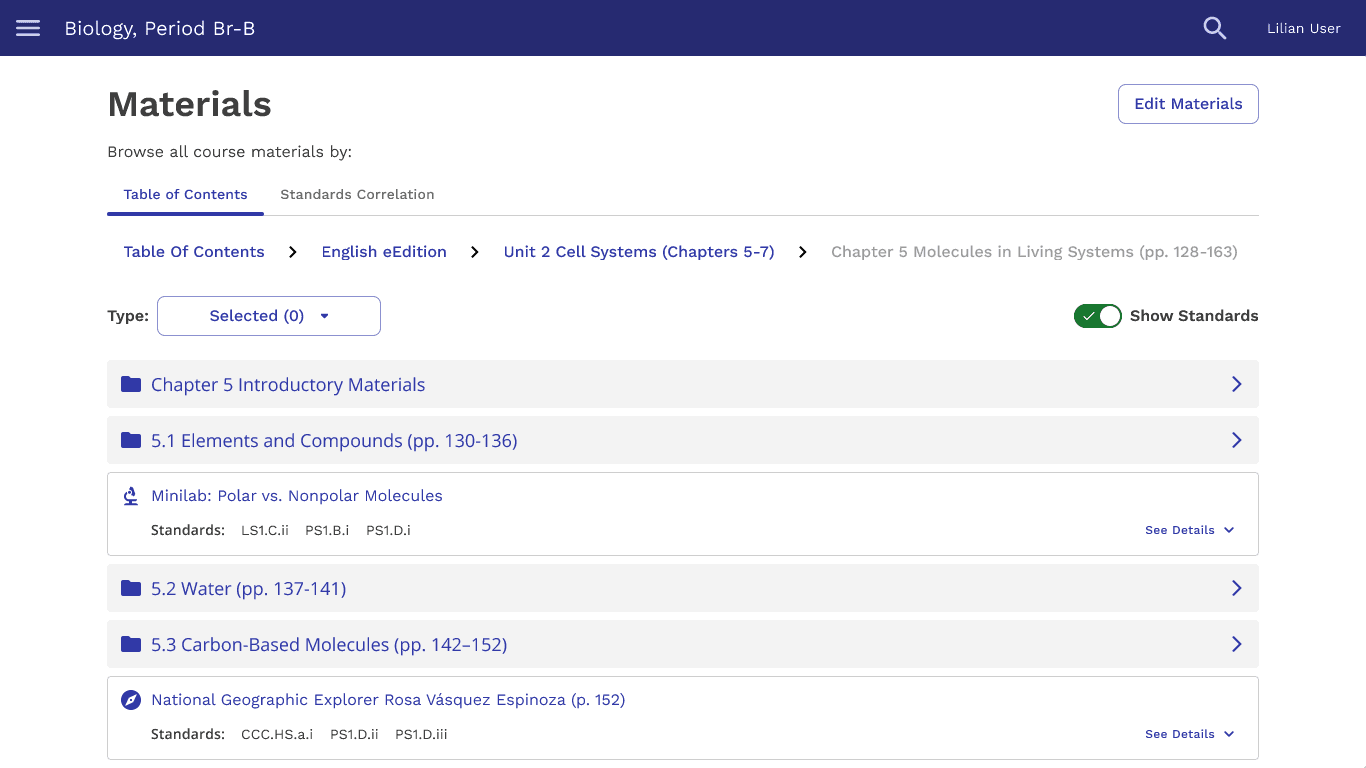Navigate to Unit 2 Cell Systems via breadcrumb

[x=639, y=251]
